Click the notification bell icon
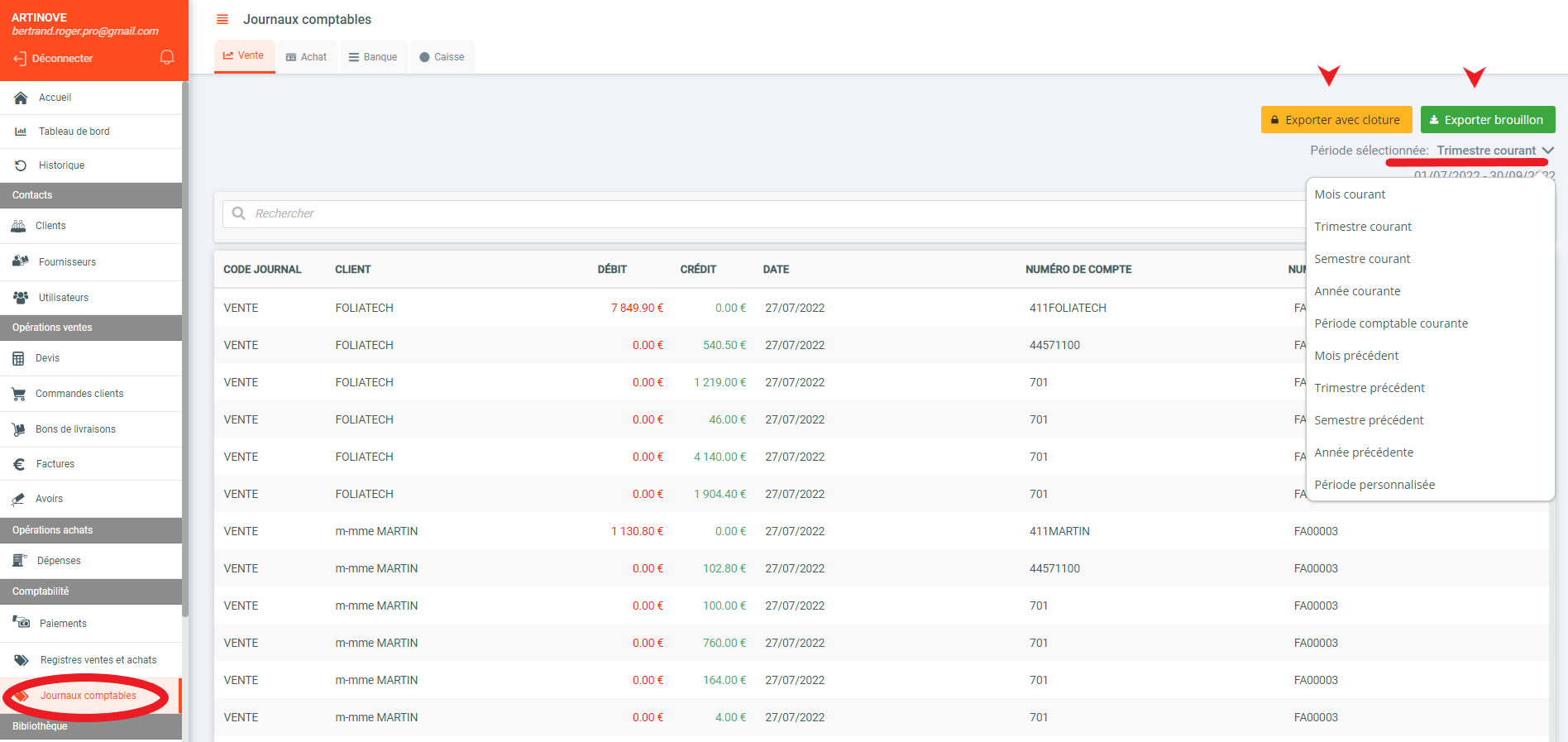 tap(167, 57)
